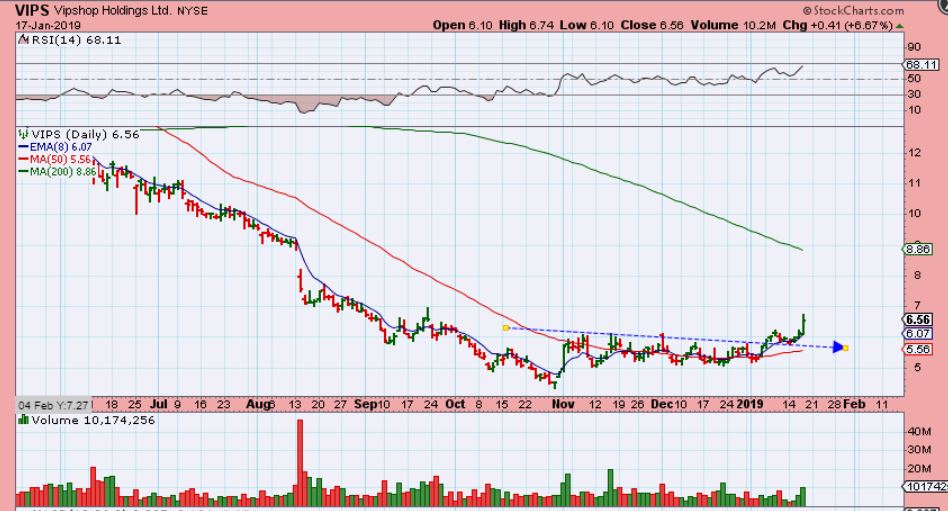948x511 pixels.
Task: Click the RSI line icon beside RSI(14)
Action: click(24, 40)
